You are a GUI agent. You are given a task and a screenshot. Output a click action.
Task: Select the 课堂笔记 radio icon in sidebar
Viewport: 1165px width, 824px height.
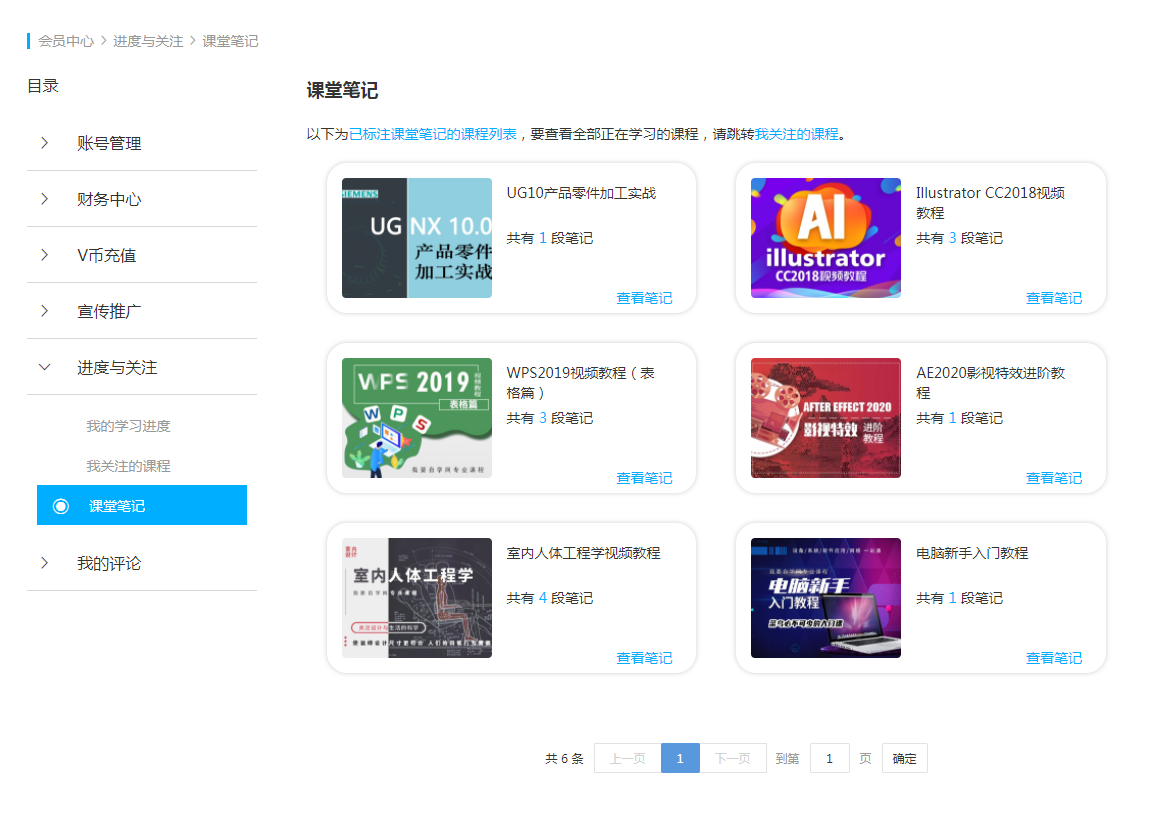61,506
